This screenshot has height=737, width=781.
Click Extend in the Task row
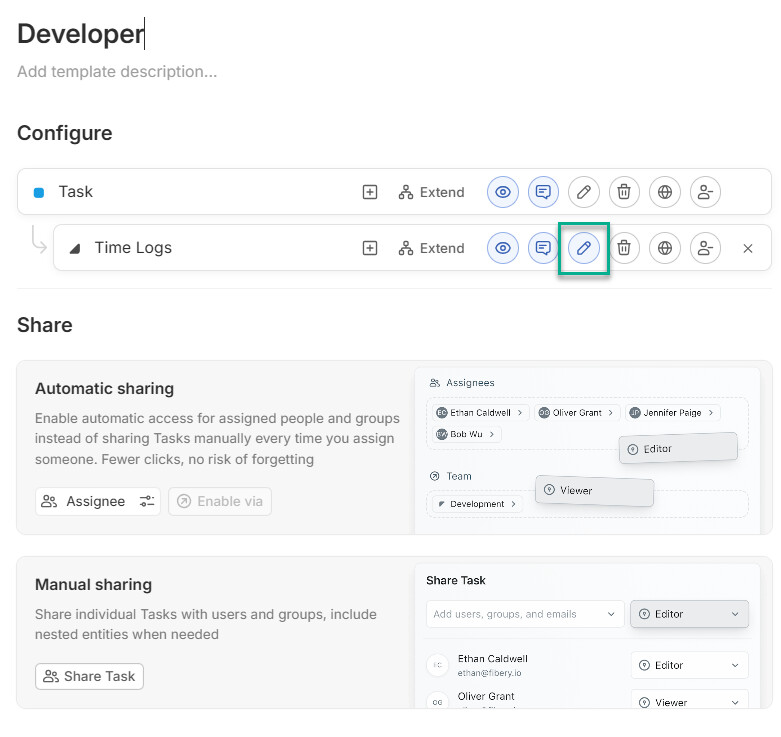(x=431, y=192)
